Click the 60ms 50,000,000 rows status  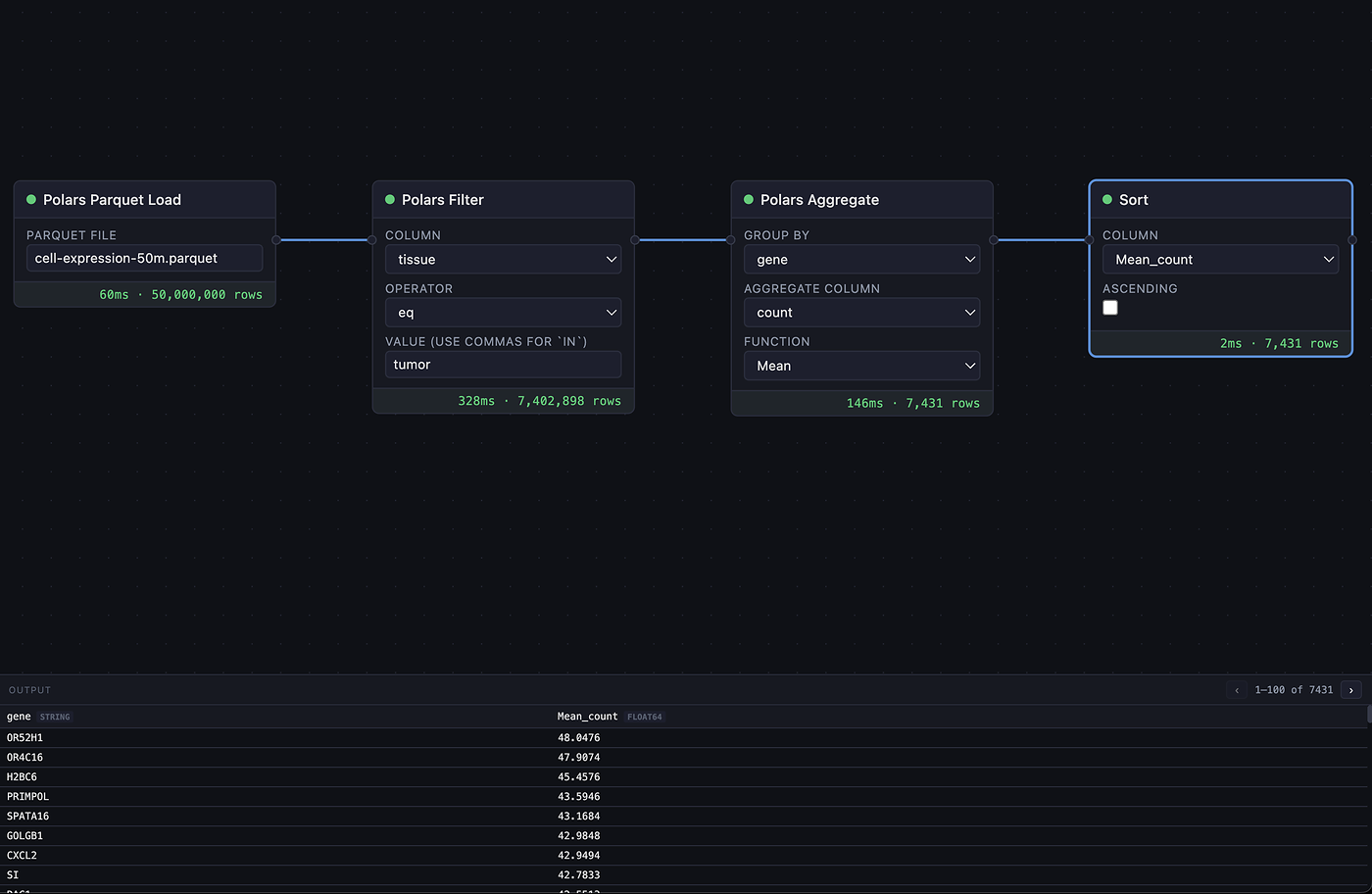click(x=180, y=294)
